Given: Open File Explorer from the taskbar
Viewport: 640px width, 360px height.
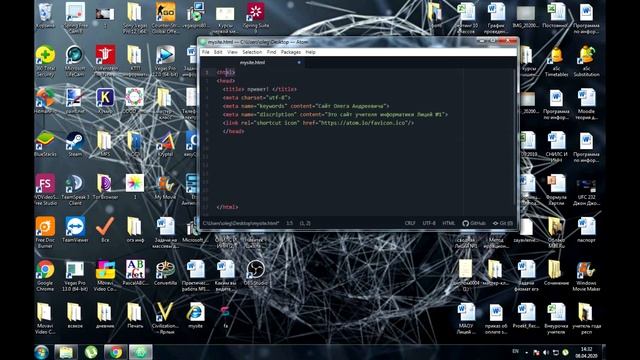Looking at the screenshot, I should tap(66, 352).
